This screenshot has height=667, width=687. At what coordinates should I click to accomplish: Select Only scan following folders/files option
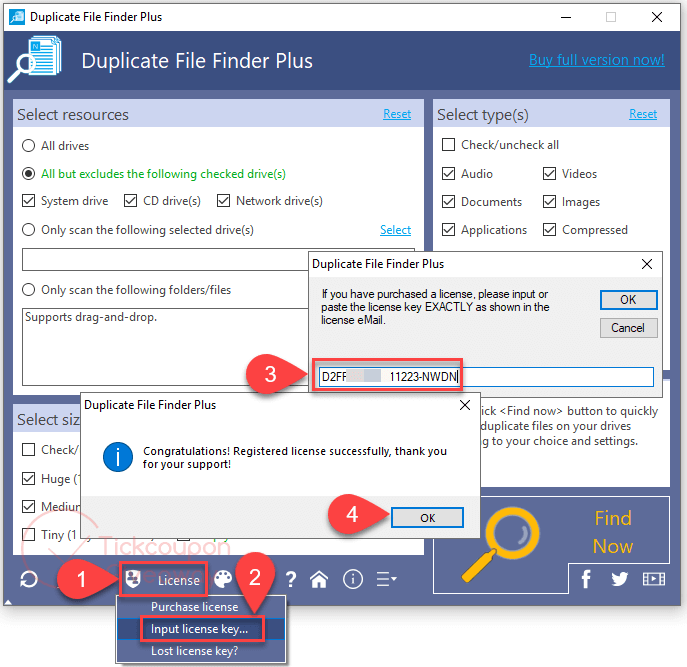tap(28, 290)
